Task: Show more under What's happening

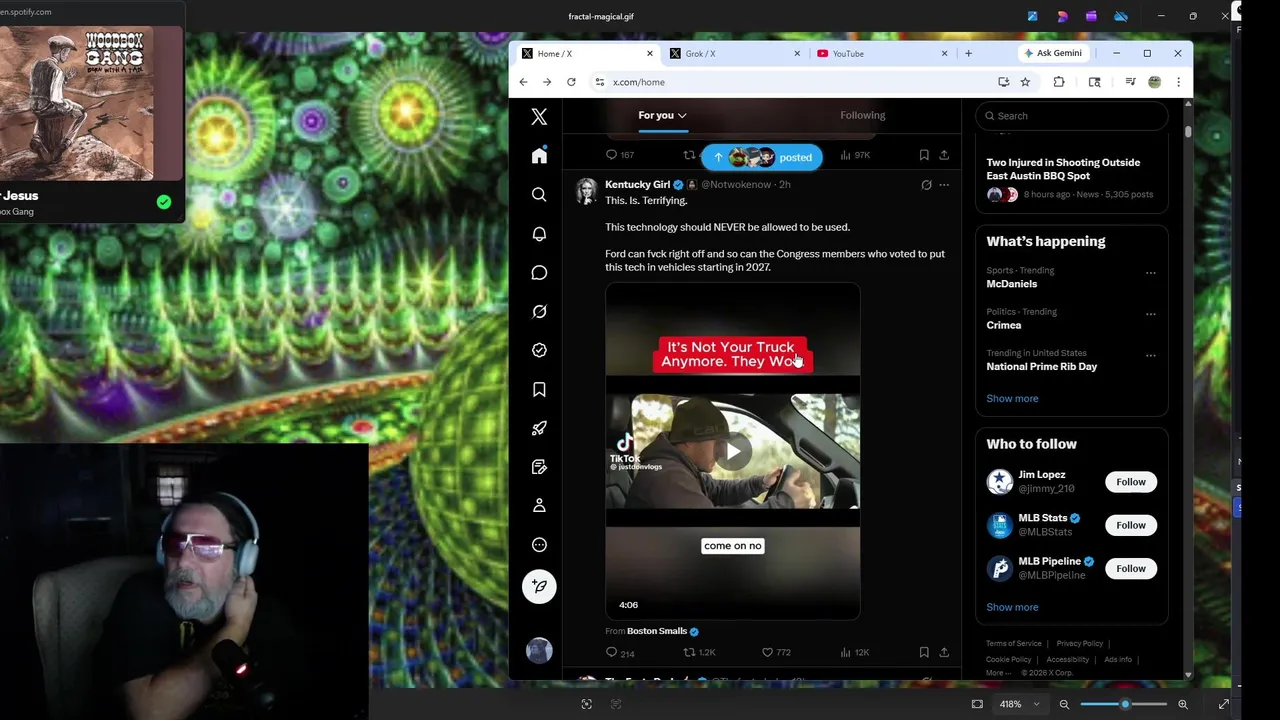Action: 1012,398
